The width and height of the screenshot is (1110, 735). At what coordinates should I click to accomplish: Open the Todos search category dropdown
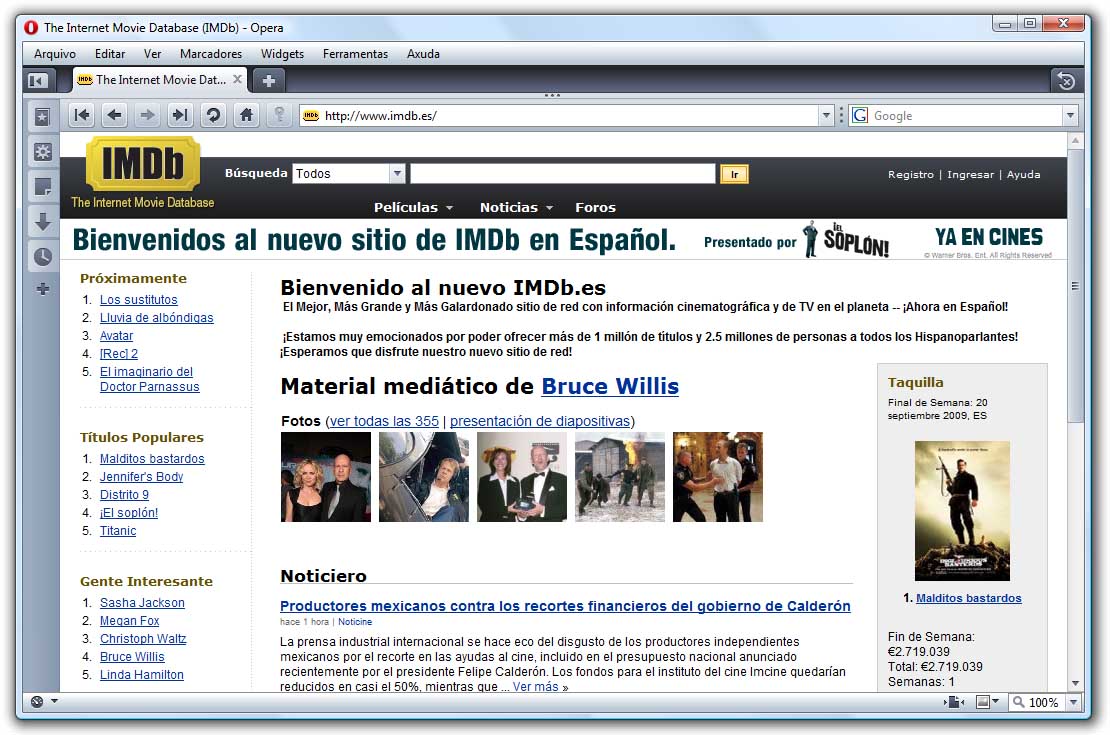(397, 173)
